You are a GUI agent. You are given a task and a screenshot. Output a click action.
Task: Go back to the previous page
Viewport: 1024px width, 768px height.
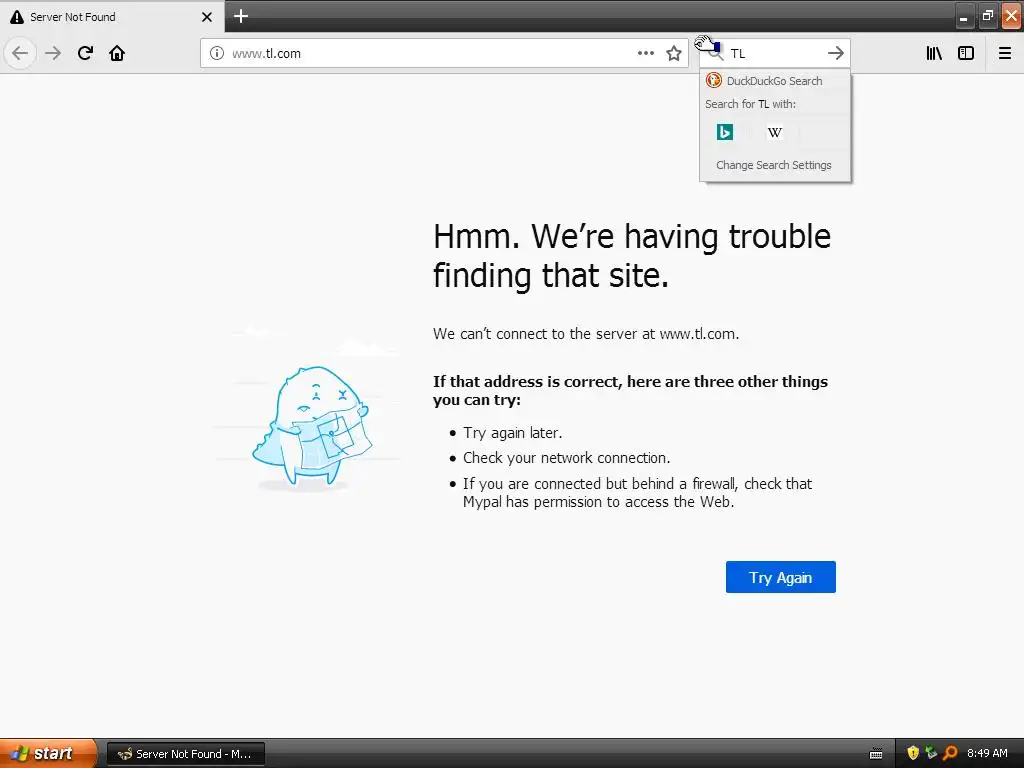[x=20, y=53]
